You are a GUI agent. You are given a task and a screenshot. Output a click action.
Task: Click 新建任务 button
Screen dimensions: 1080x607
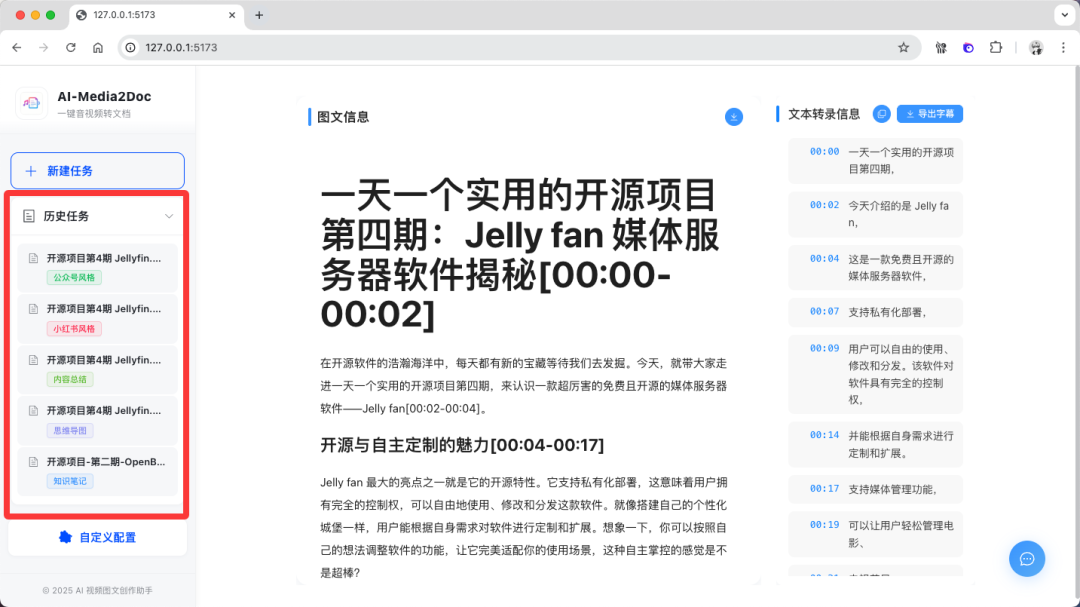pyautogui.click(x=97, y=171)
